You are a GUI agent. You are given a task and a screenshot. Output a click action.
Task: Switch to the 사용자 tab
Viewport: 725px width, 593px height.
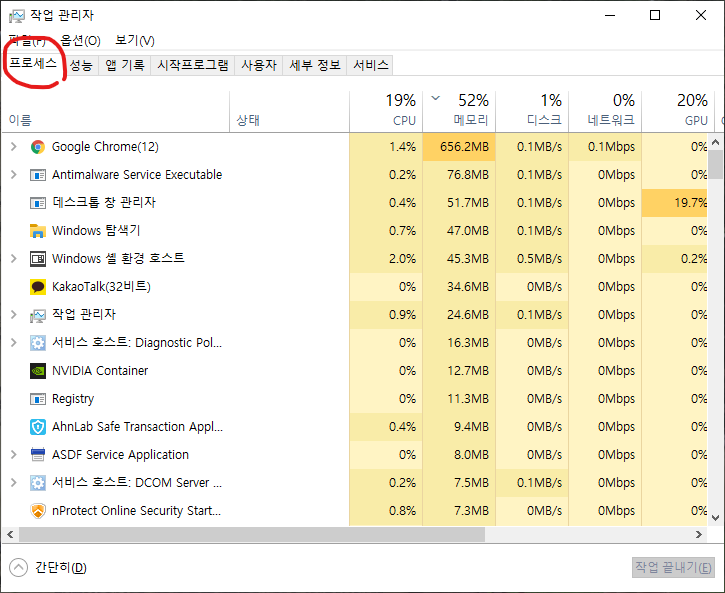pos(259,65)
